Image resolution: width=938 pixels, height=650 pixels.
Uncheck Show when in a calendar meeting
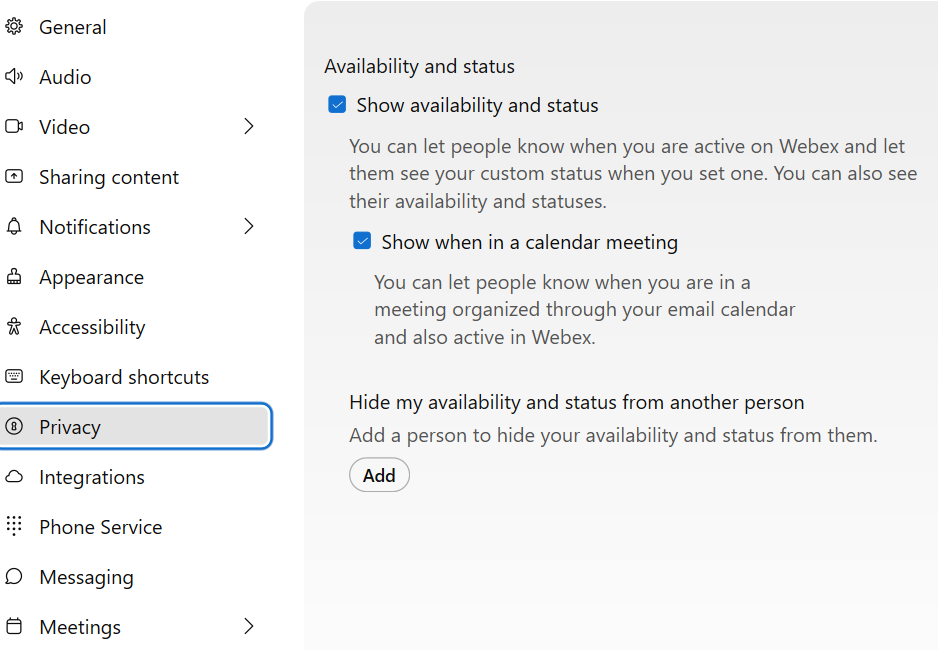(x=363, y=241)
